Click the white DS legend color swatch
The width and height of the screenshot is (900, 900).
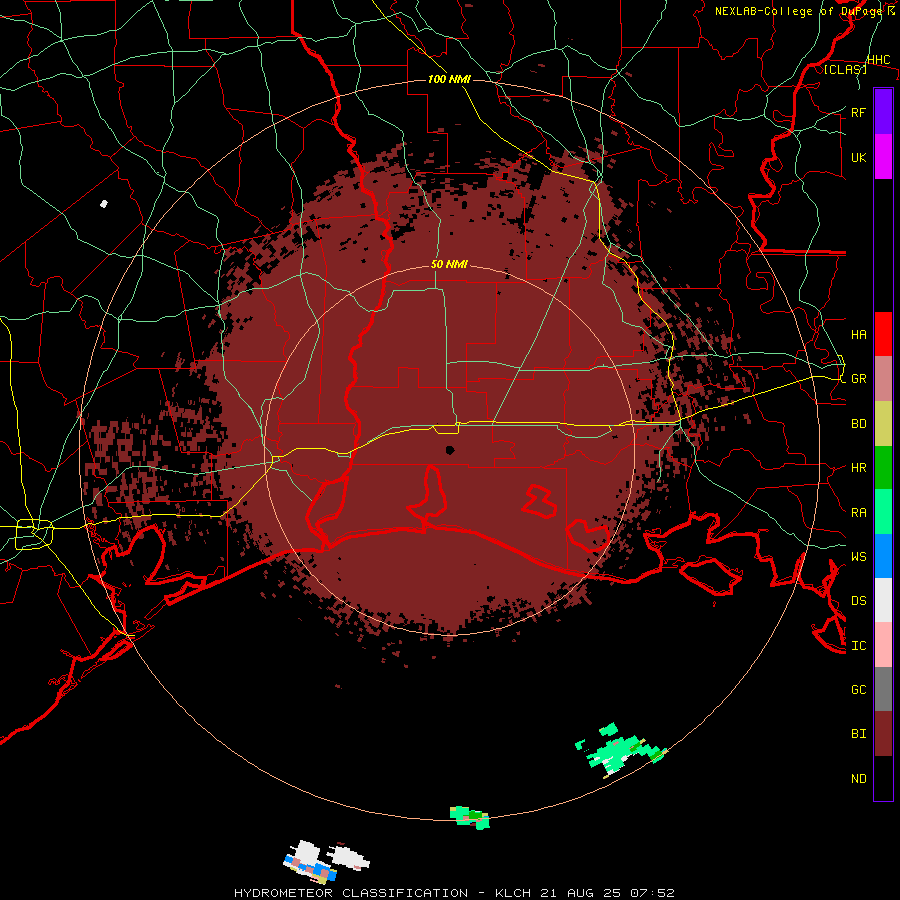tap(883, 600)
